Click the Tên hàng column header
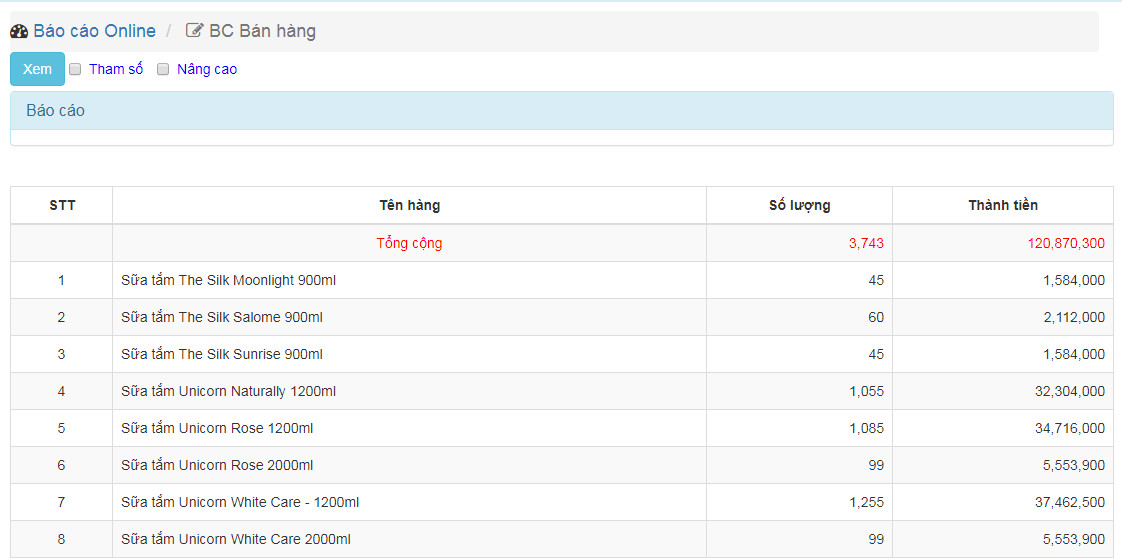1122x560 pixels. 409,205
